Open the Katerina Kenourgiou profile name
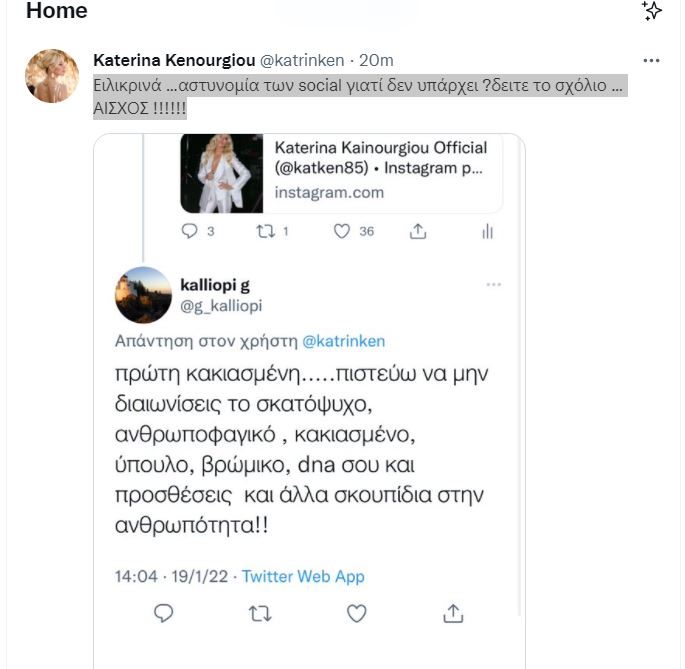Screen dimensions: 685x669 click(x=174, y=60)
